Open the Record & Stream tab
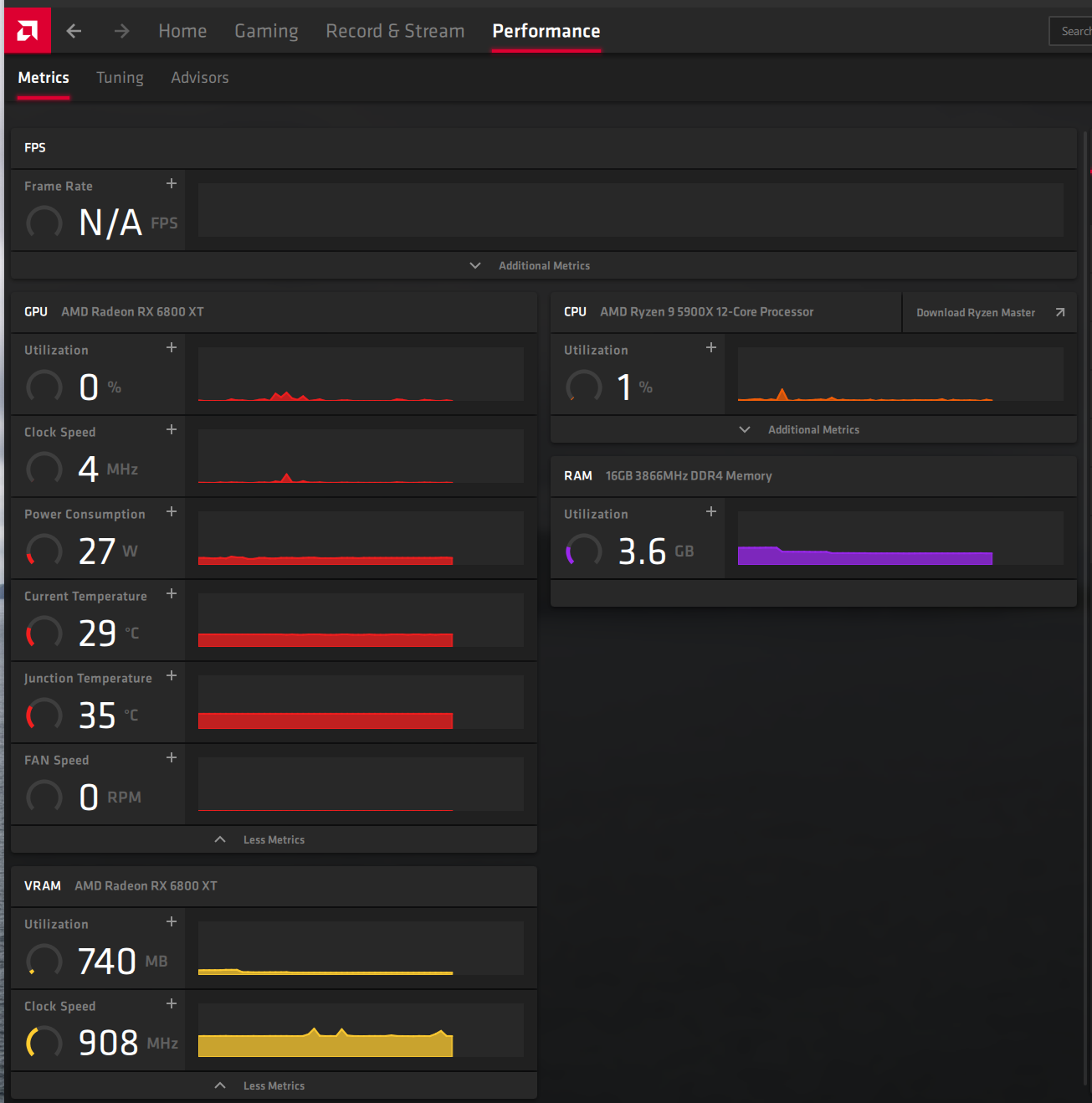 click(x=395, y=31)
